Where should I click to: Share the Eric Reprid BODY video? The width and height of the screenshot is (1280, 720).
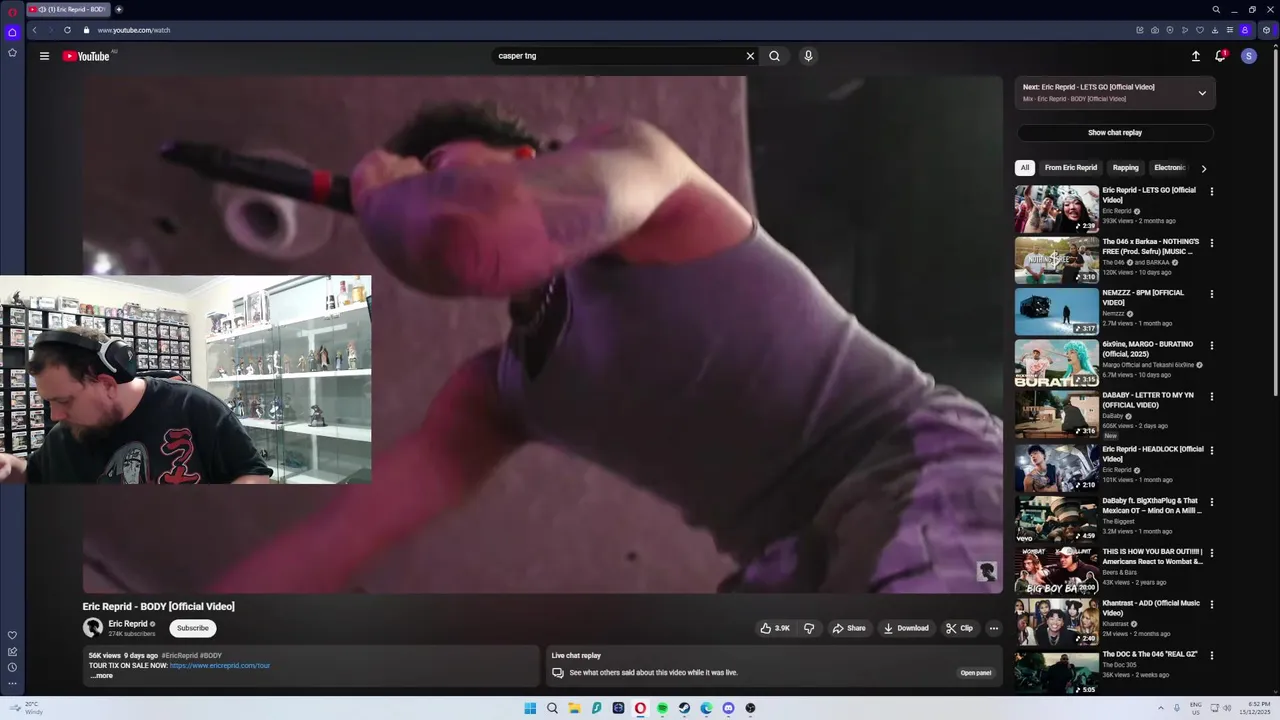pyautogui.click(x=849, y=628)
